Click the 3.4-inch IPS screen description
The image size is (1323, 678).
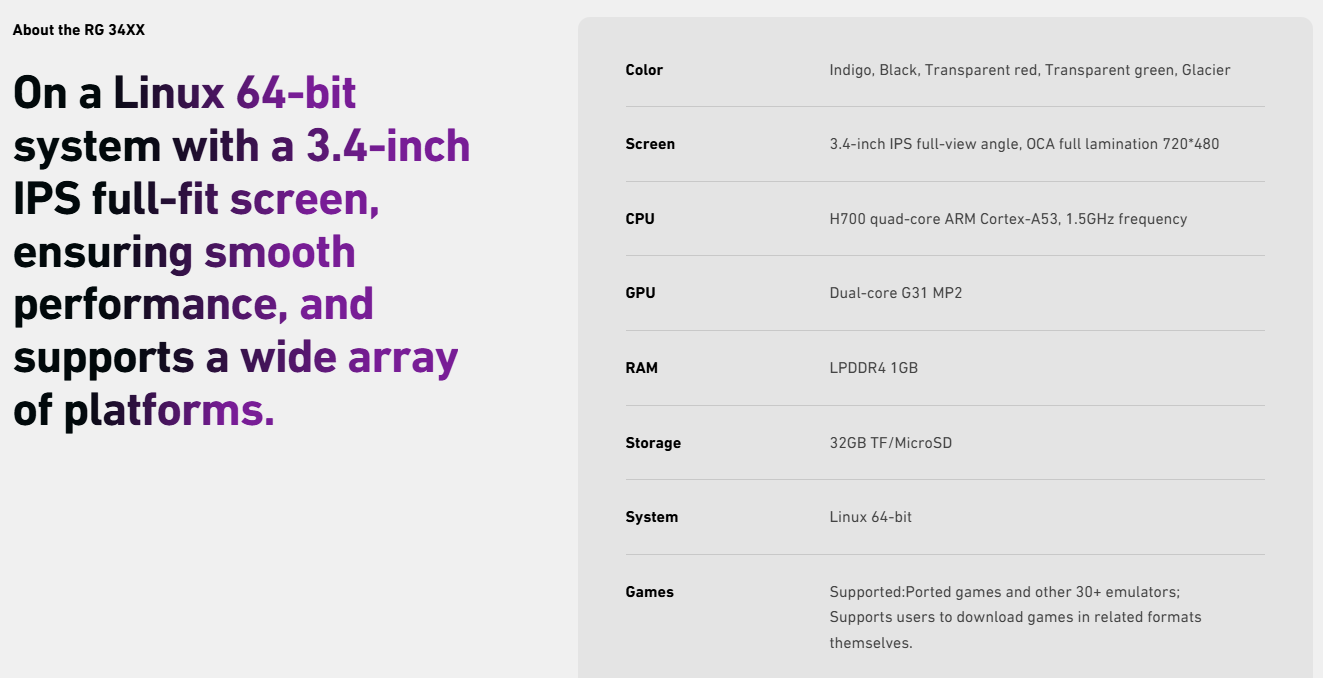coord(1024,144)
